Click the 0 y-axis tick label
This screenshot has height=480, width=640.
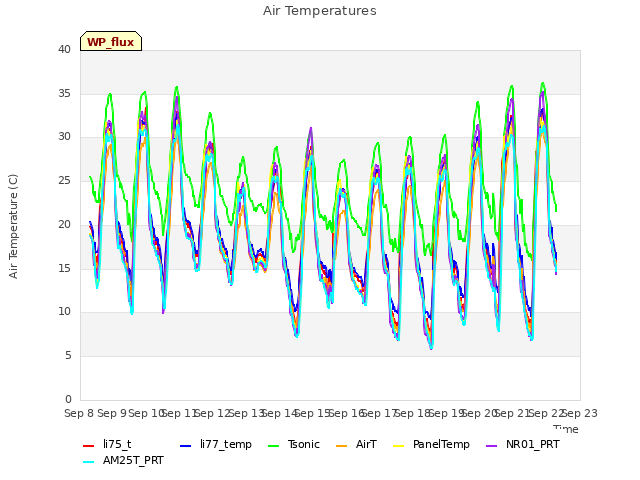pos(68,399)
